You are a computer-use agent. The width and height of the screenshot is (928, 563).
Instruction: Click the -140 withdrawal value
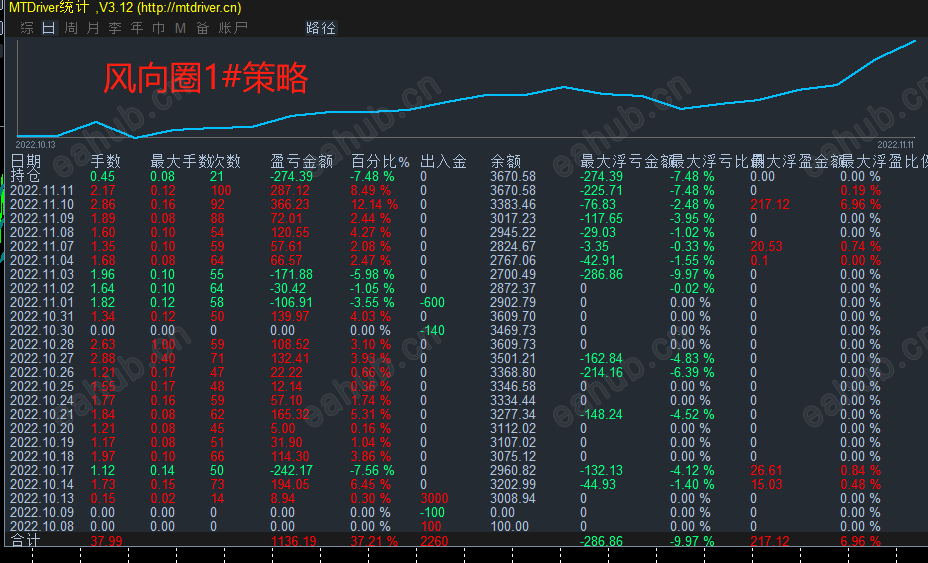433,330
